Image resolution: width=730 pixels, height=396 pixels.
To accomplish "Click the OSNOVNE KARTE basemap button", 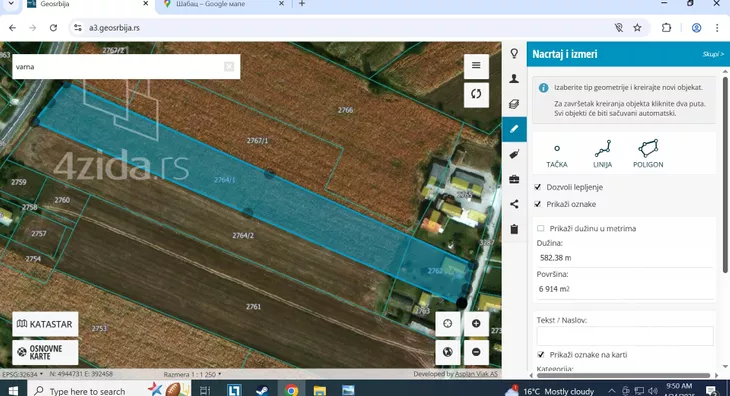I will [x=45, y=352].
